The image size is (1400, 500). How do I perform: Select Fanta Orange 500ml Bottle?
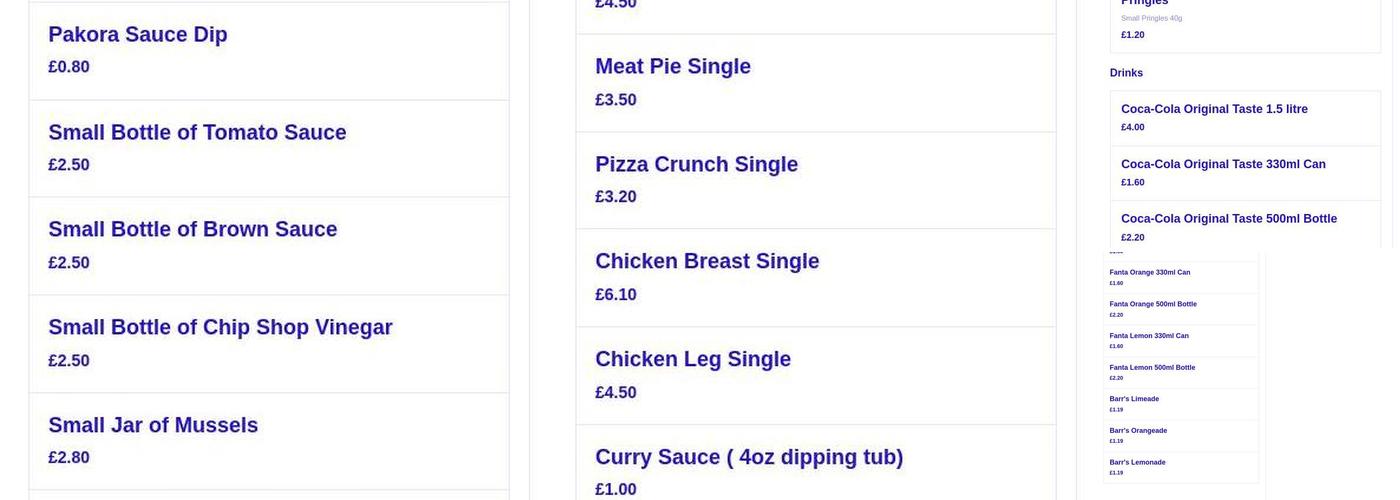tap(1180, 309)
